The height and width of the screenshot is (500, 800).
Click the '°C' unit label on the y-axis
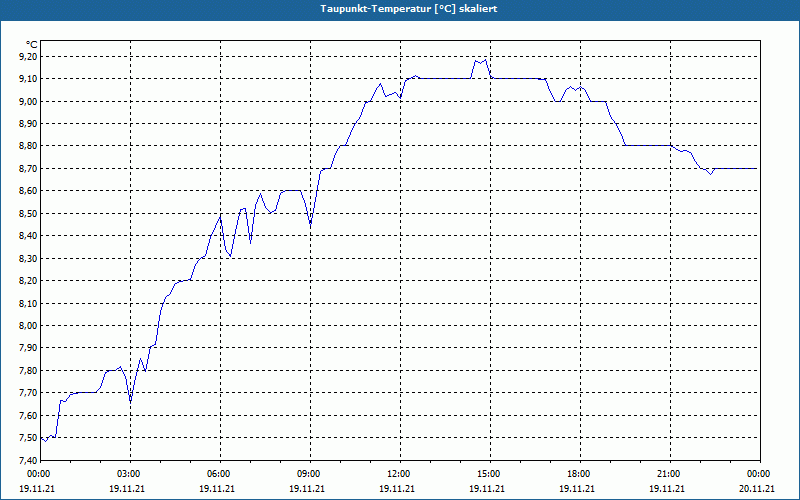32,45
